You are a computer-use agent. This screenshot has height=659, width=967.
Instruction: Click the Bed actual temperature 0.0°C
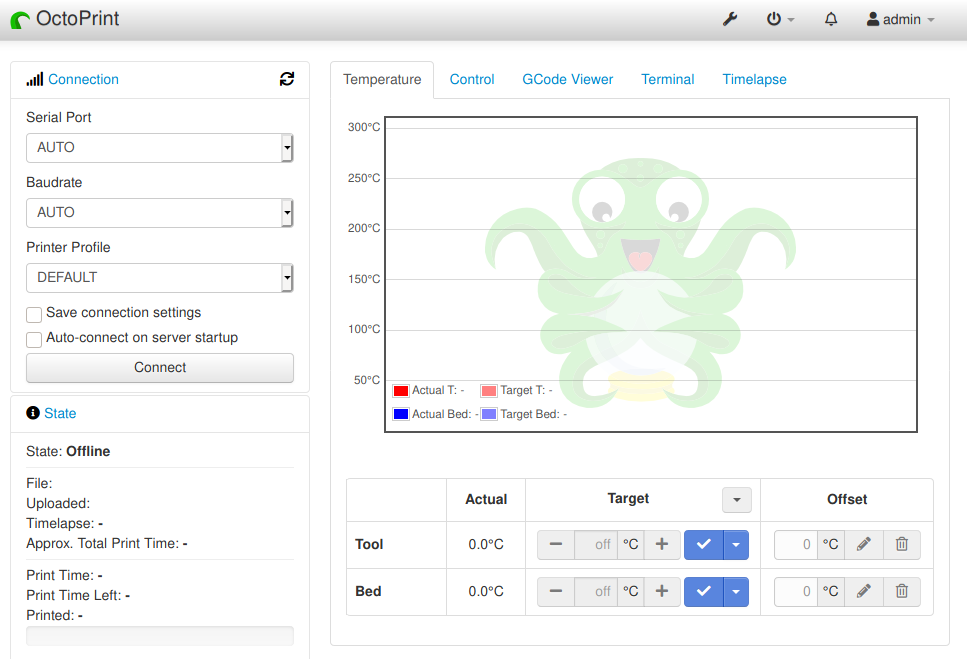(486, 591)
